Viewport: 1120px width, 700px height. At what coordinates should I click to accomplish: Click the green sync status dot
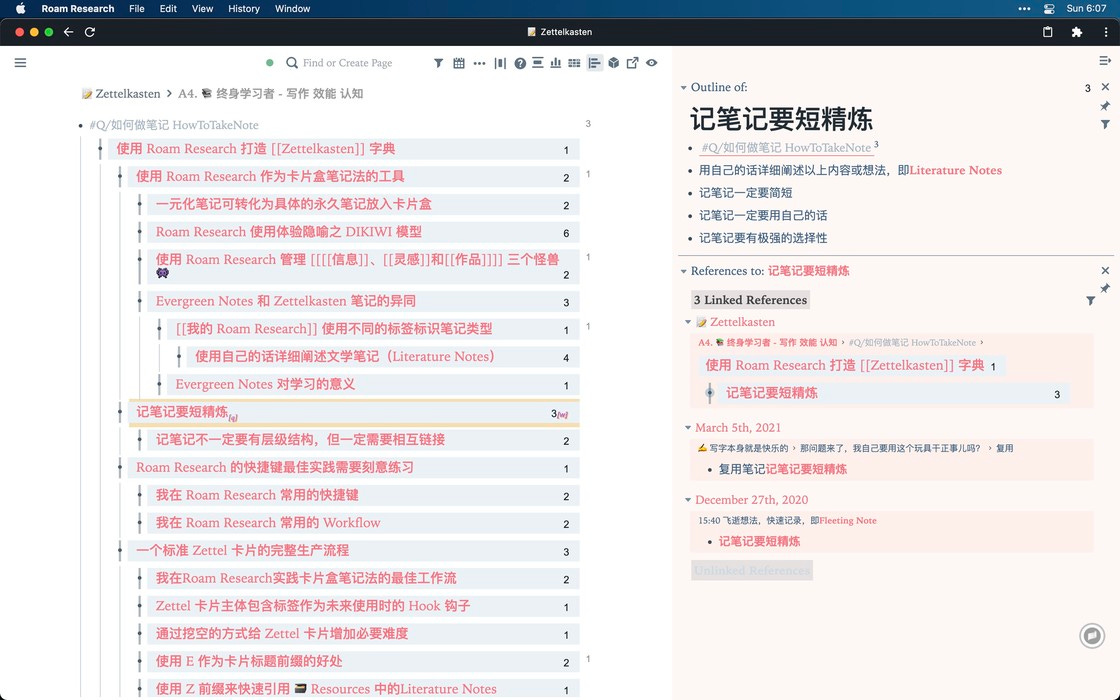pos(269,63)
